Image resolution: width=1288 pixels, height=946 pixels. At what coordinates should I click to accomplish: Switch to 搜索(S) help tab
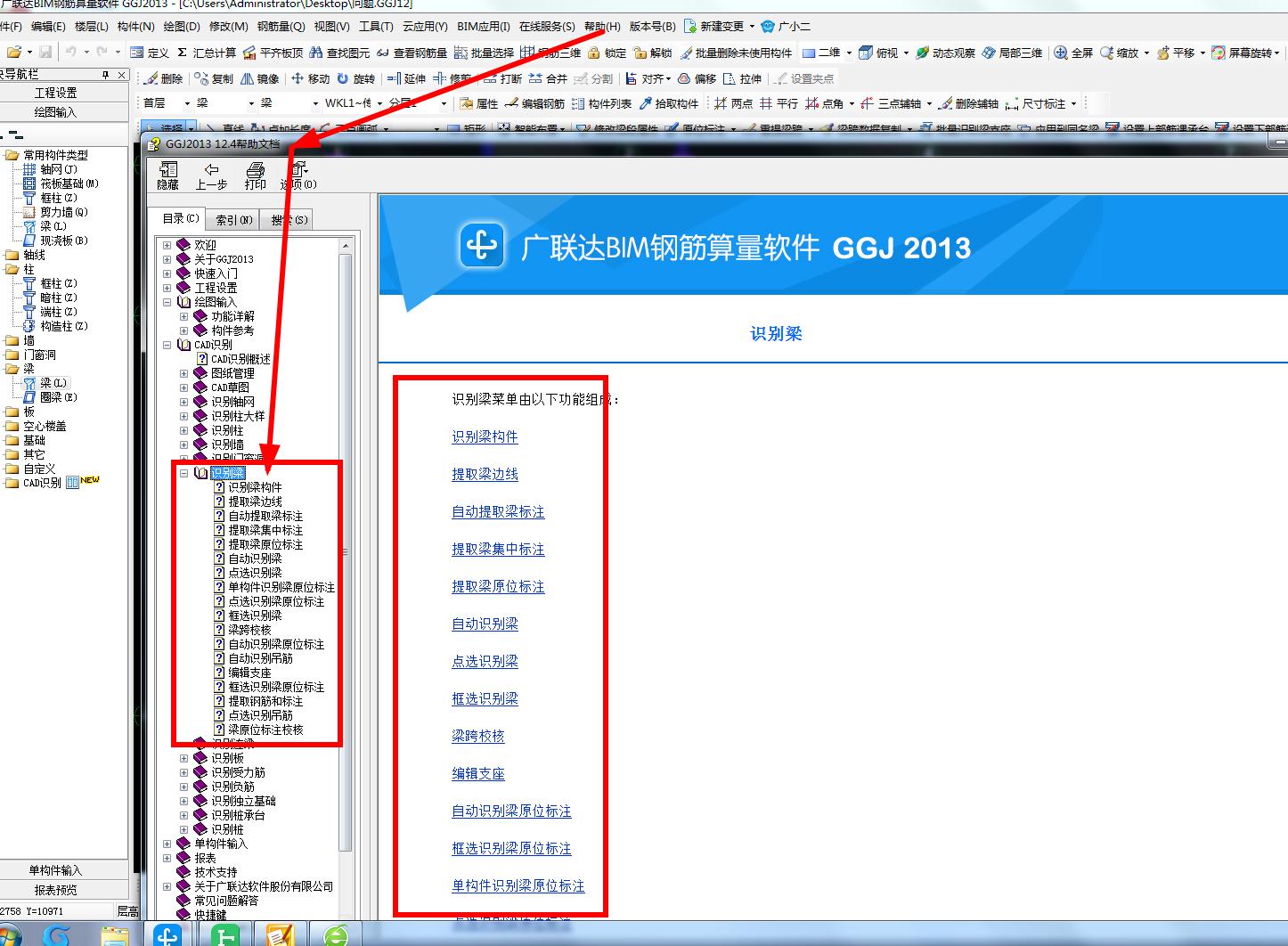pos(289,220)
